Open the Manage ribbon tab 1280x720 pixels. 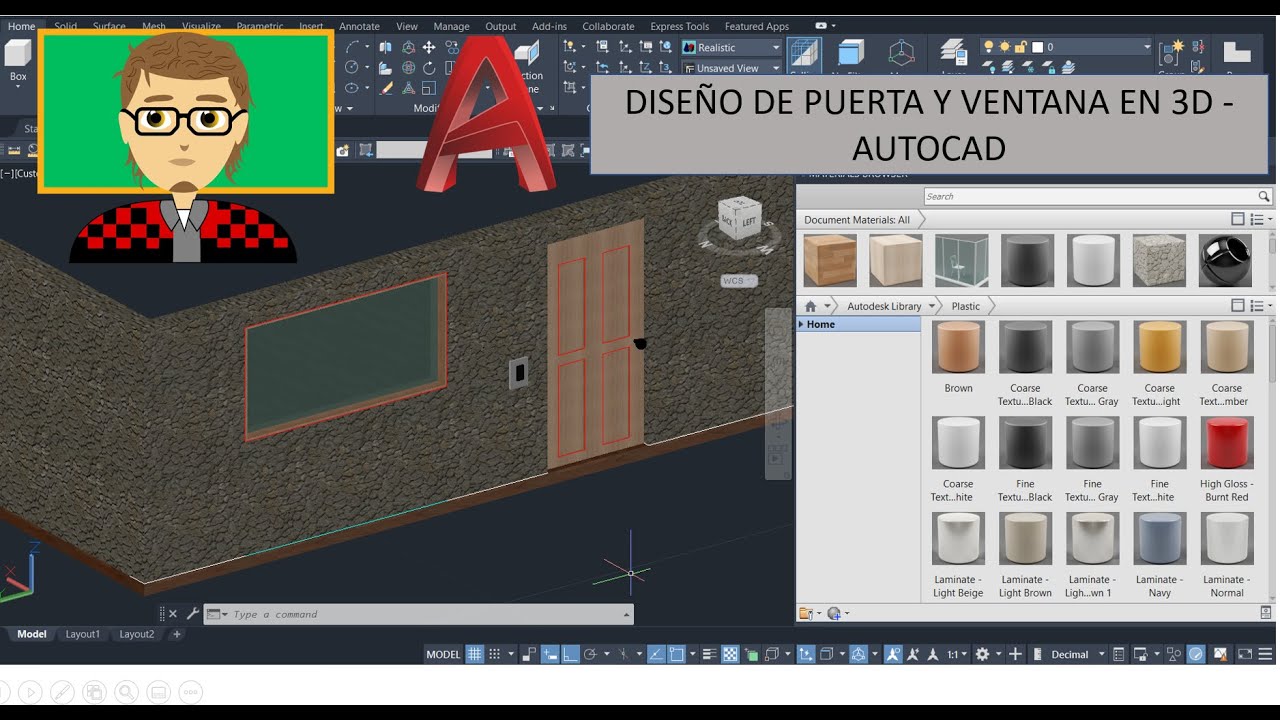click(x=451, y=27)
